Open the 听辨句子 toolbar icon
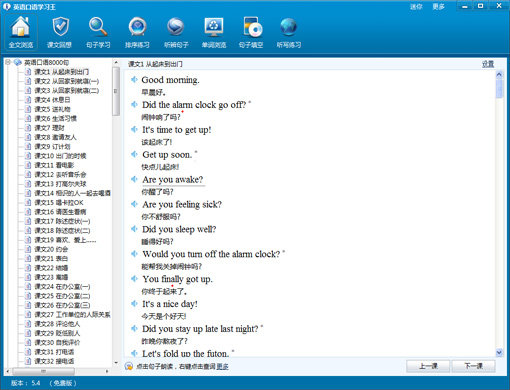The image size is (510, 390). click(x=176, y=32)
